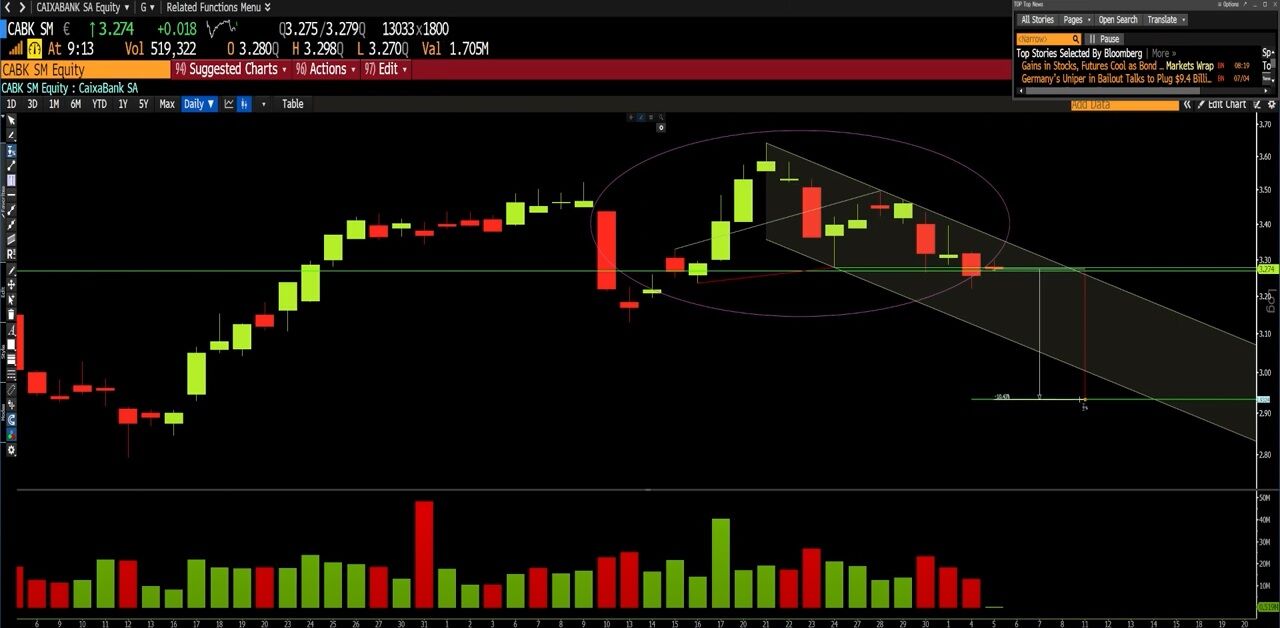Select the YTD time range
This screenshot has height=628, width=1280.
[99, 104]
